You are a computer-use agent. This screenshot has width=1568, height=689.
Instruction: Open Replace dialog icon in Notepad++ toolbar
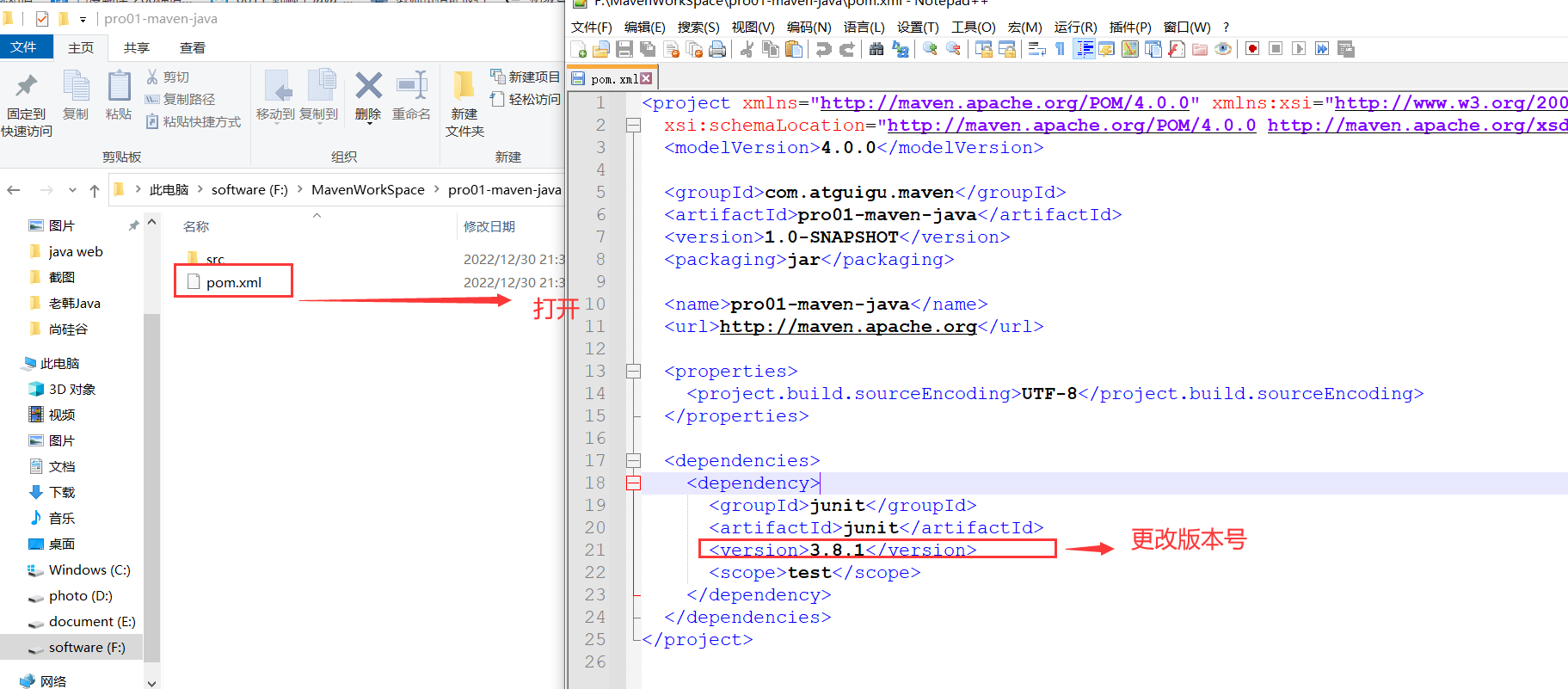900,49
